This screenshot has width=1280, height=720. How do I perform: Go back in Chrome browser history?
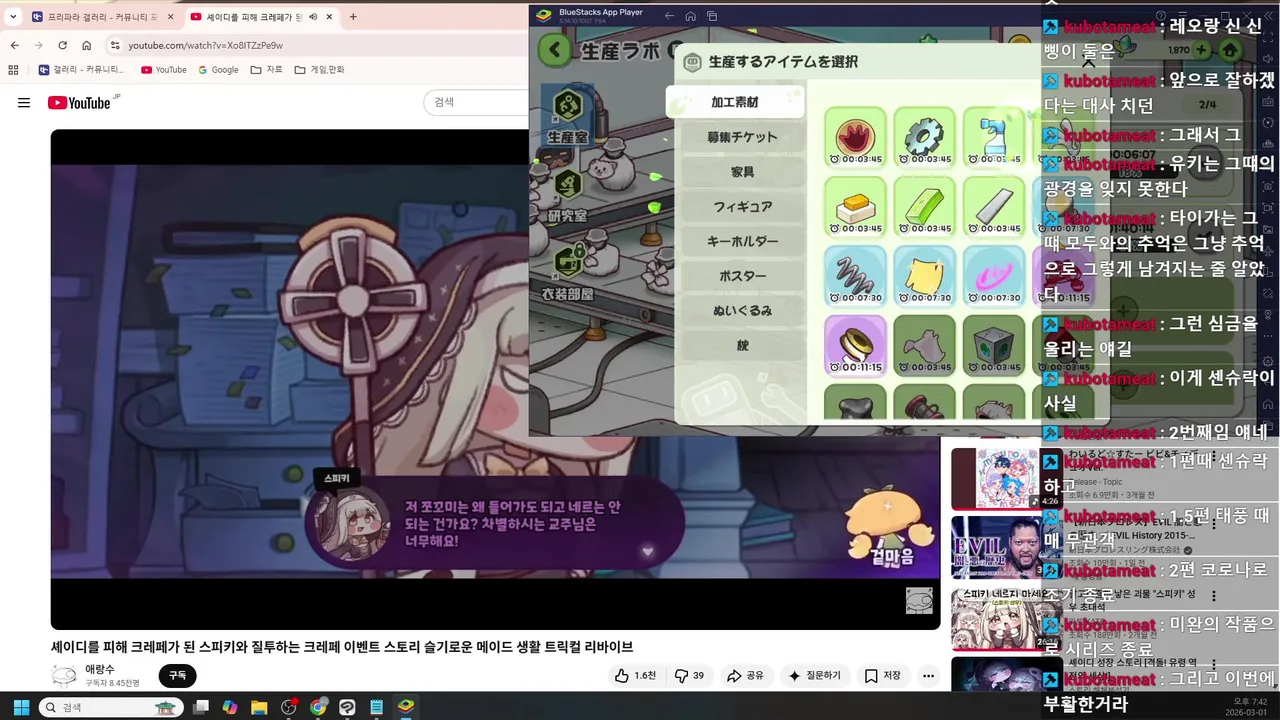coord(14,45)
